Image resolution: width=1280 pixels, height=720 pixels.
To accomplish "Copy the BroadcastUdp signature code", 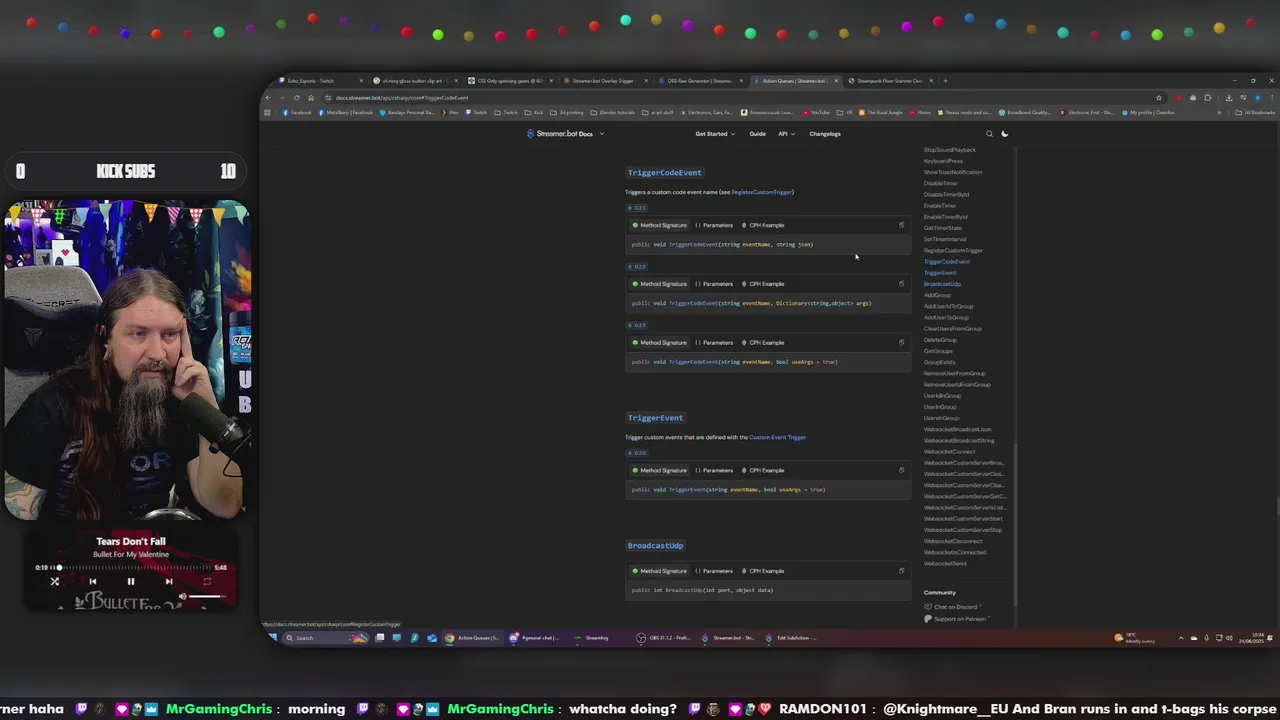I will point(901,571).
